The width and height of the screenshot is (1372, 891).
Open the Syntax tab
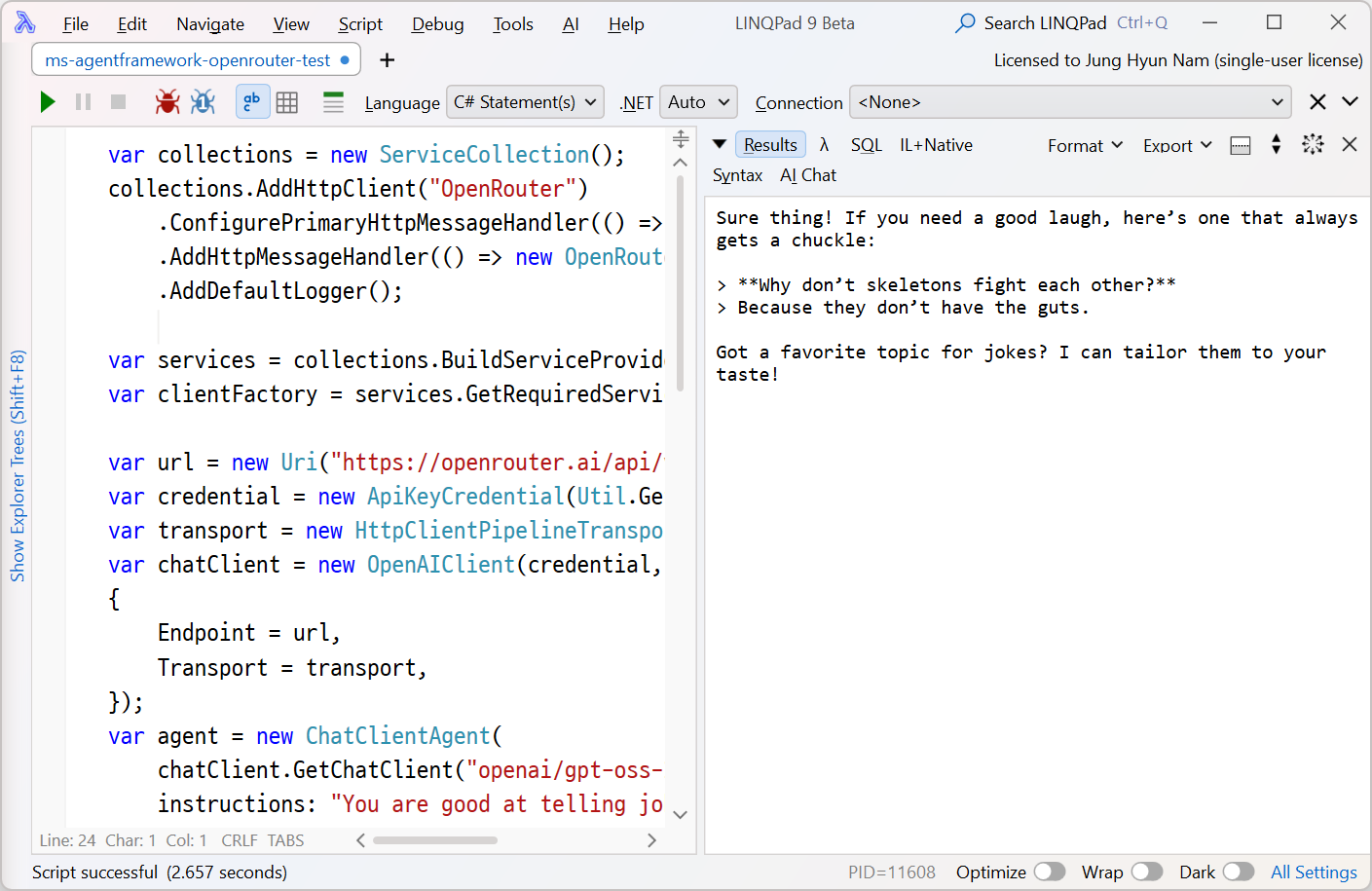coord(737,175)
